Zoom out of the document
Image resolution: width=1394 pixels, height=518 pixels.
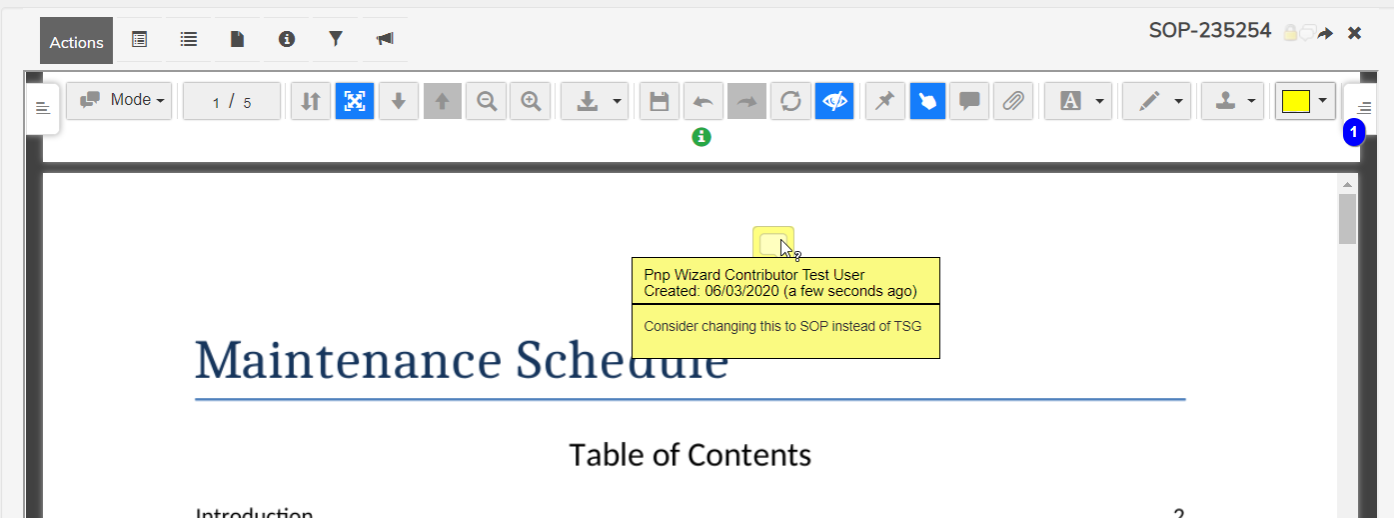pyautogui.click(x=487, y=101)
